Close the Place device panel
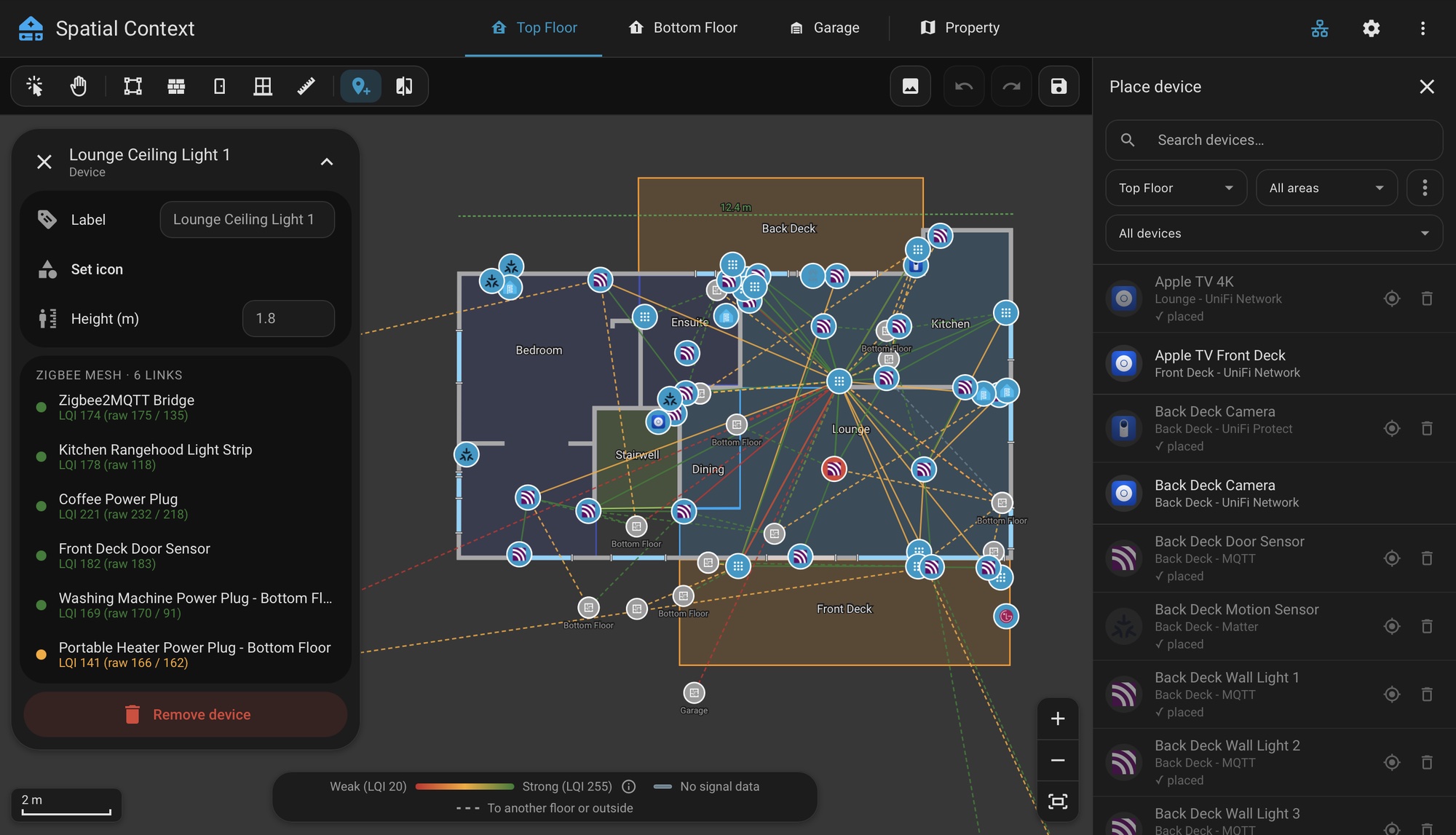 click(x=1427, y=87)
